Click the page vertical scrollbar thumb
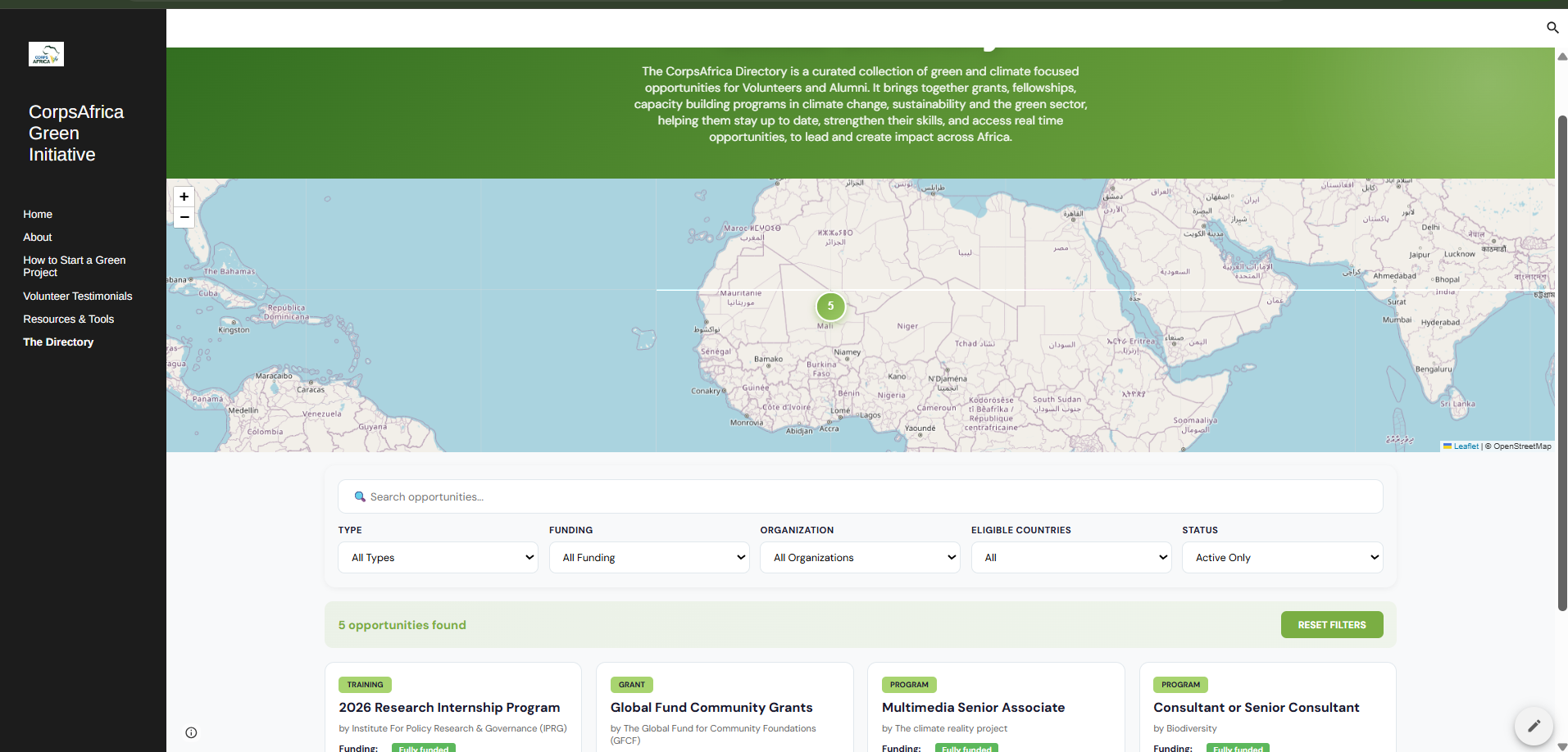 click(x=1562, y=363)
